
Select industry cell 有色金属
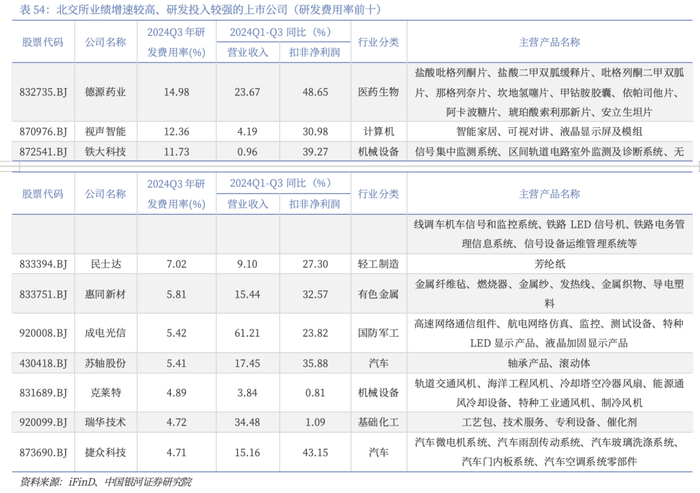[x=378, y=294]
